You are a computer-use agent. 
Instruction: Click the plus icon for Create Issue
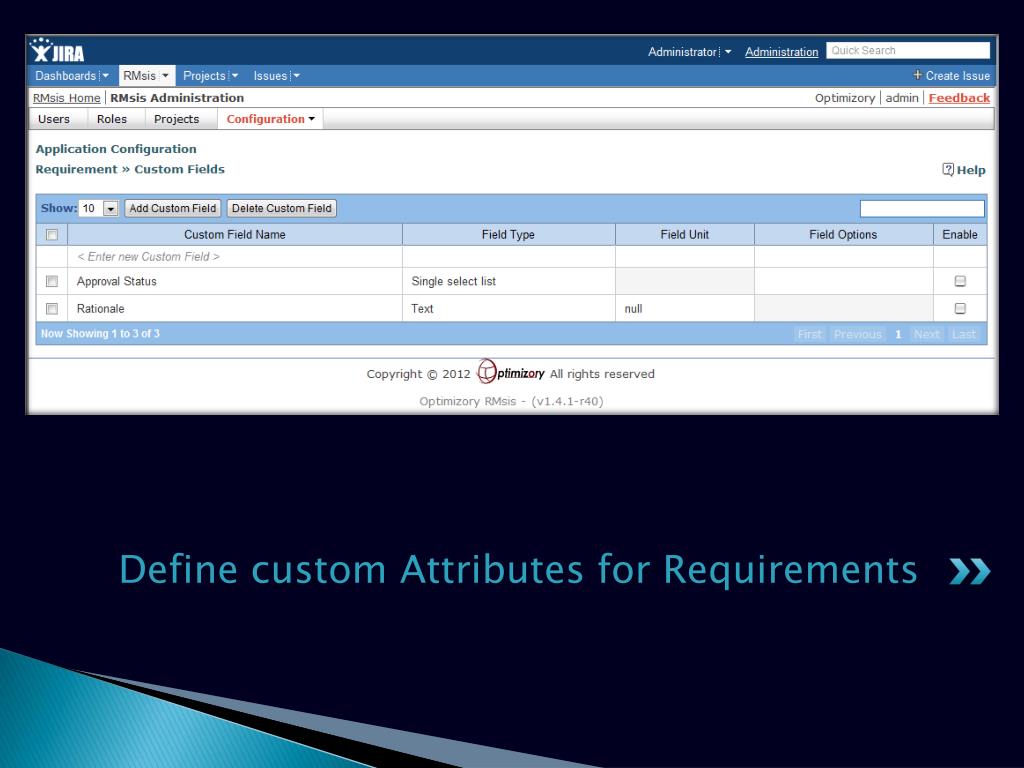918,75
